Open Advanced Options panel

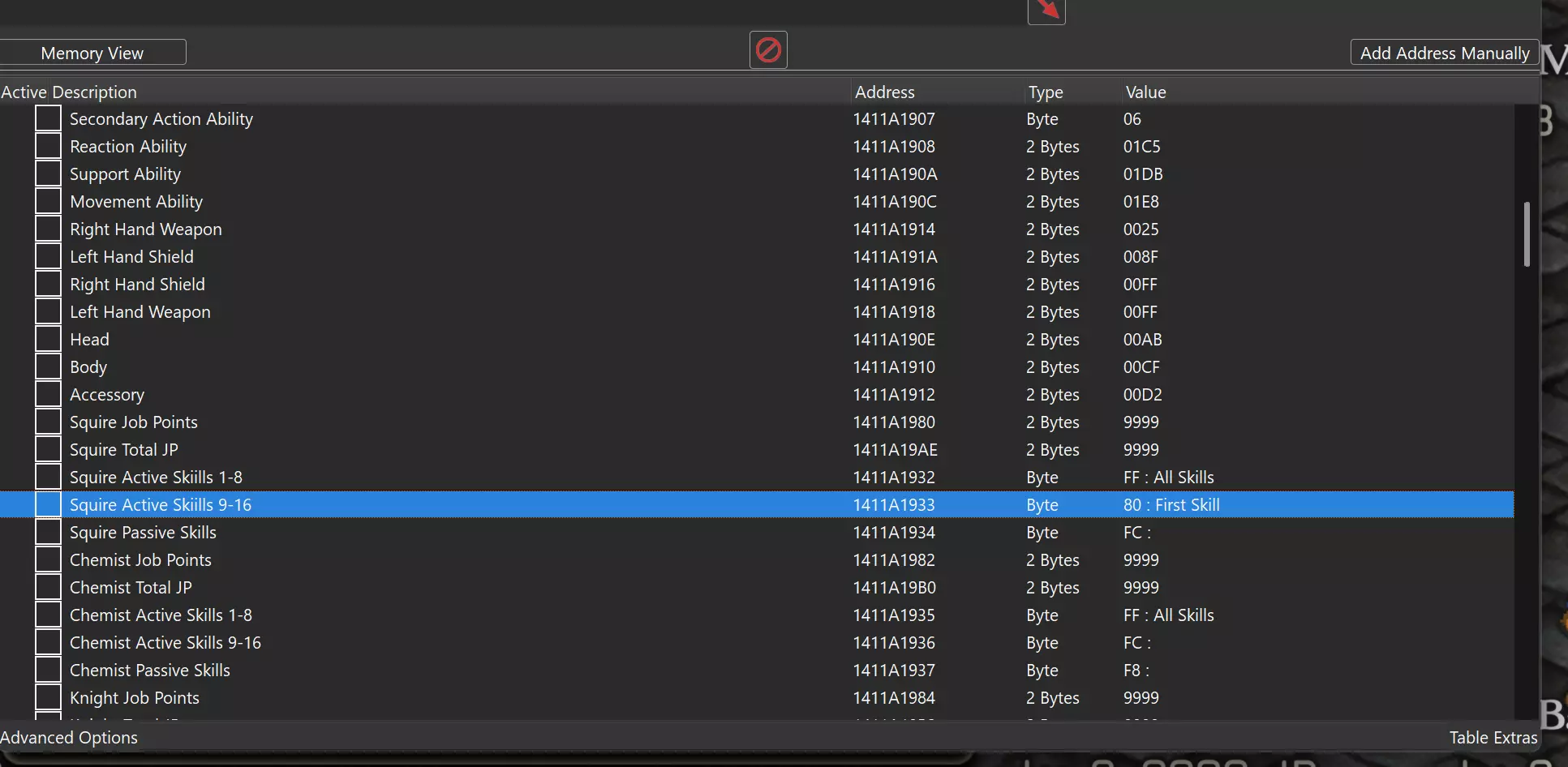coord(69,738)
